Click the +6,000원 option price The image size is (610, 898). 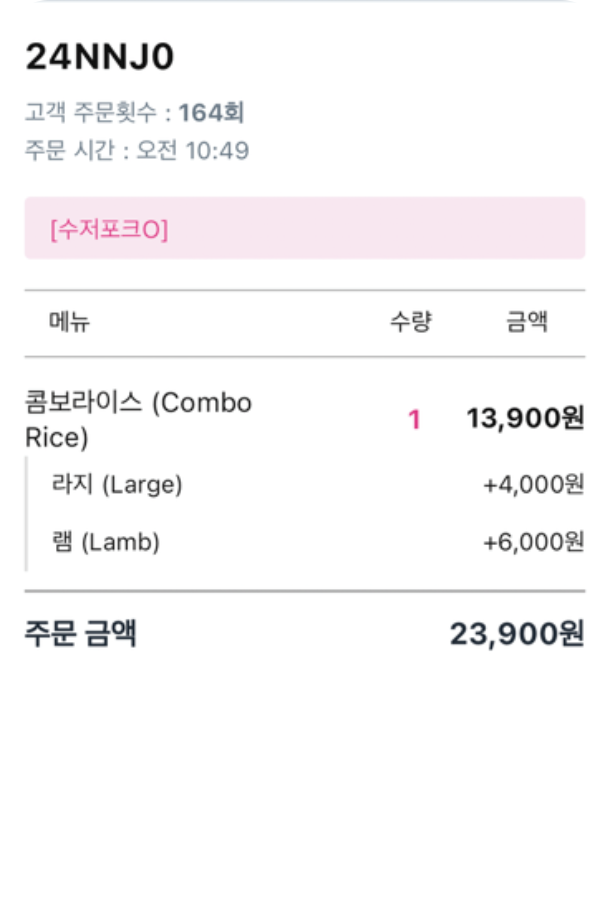coord(533,542)
